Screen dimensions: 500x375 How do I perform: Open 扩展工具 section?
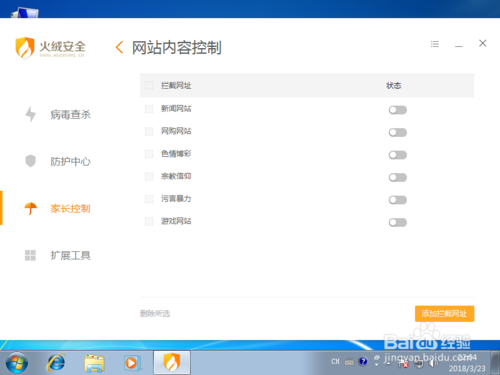coord(70,255)
